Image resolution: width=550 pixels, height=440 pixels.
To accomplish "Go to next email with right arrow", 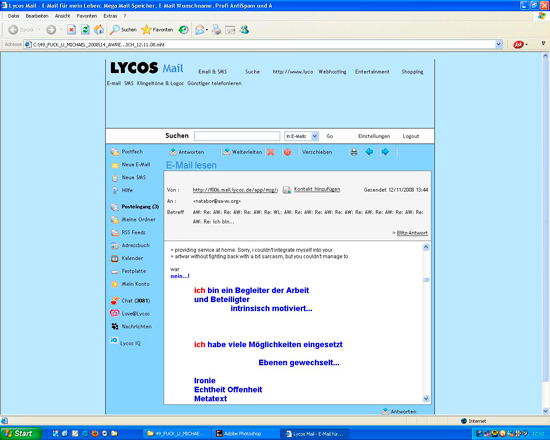I will (x=385, y=152).
